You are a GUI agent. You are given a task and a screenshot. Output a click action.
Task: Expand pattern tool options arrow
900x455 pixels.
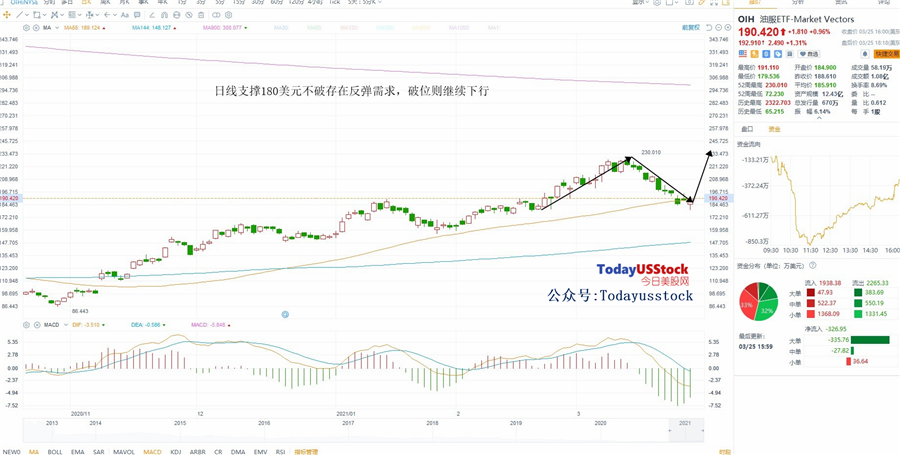(x=62, y=15)
